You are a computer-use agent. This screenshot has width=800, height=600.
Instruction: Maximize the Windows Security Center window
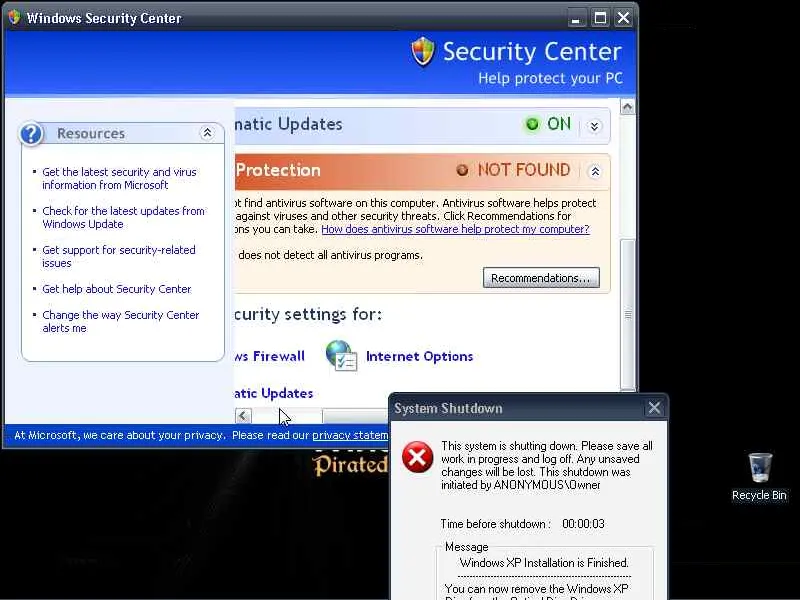tap(601, 18)
